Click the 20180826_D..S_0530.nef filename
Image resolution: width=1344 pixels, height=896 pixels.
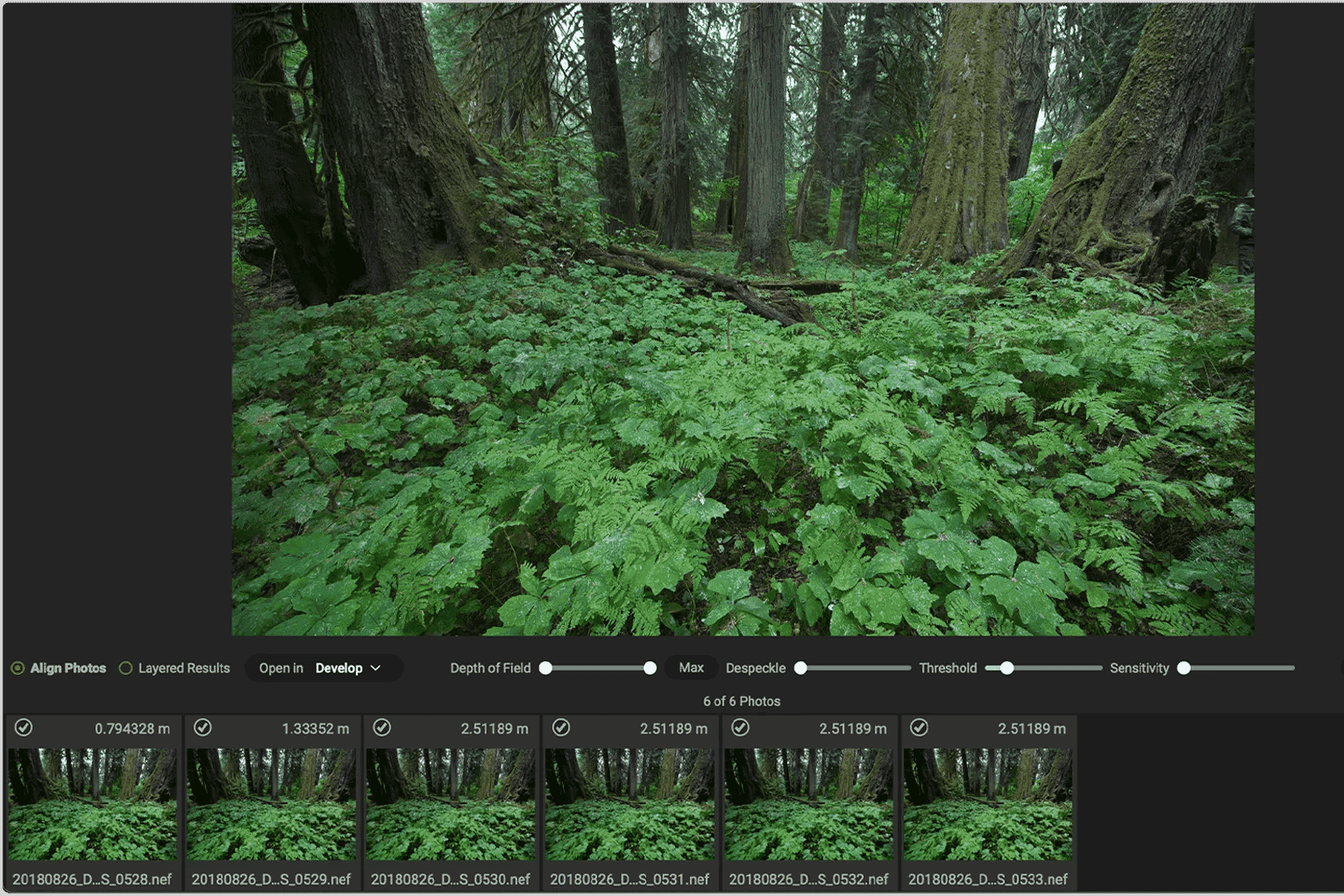pos(450,879)
